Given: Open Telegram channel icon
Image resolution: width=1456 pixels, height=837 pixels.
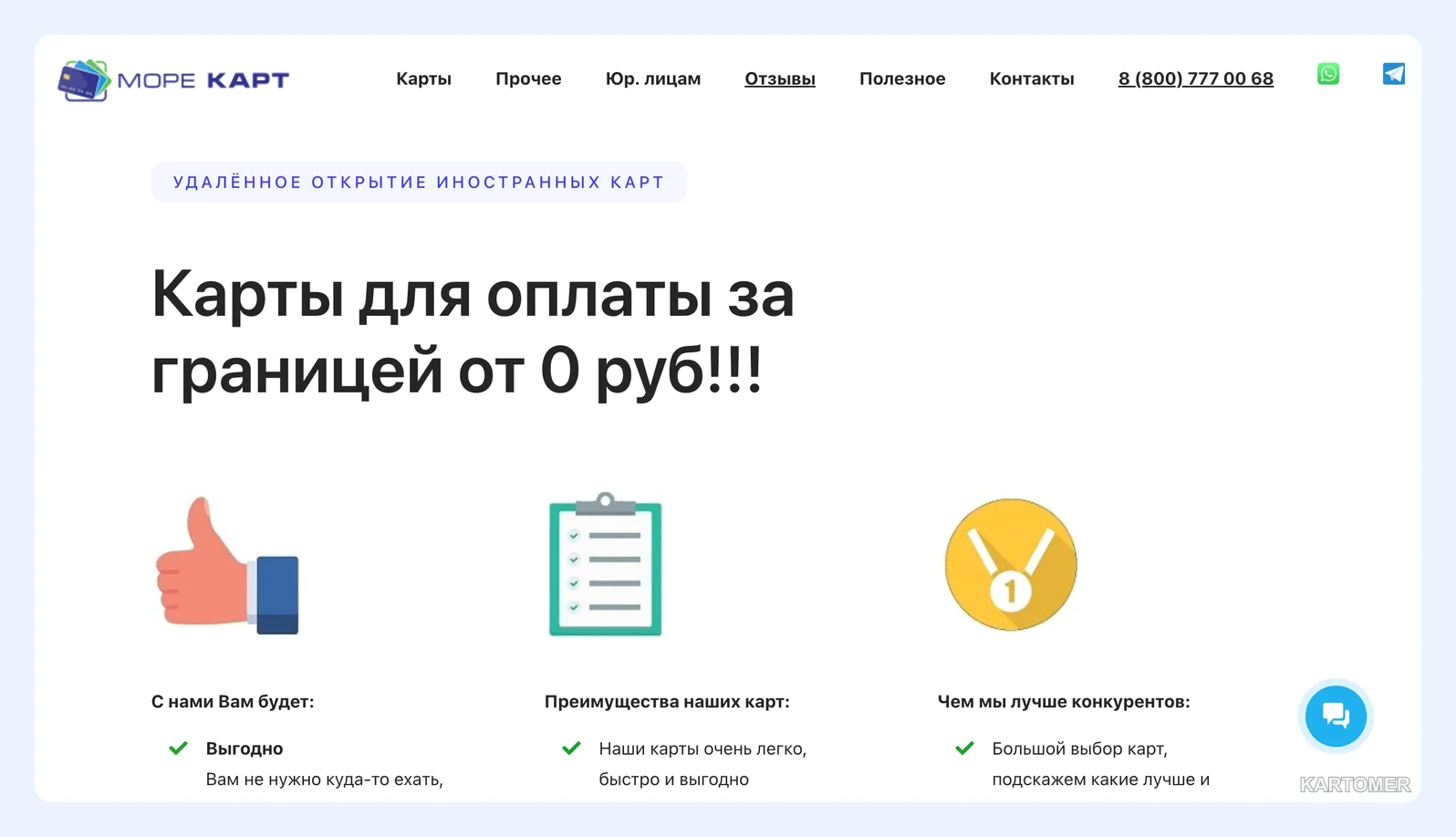Looking at the screenshot, I should click(x=1394, y=74).
